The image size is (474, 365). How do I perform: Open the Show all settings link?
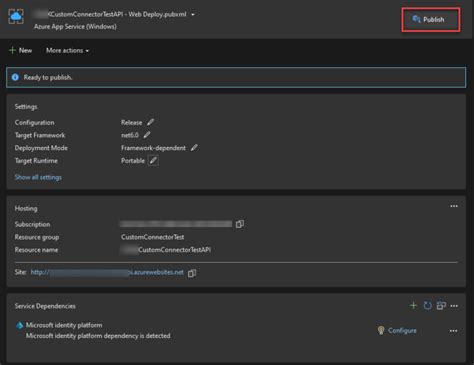coord(38,177)
